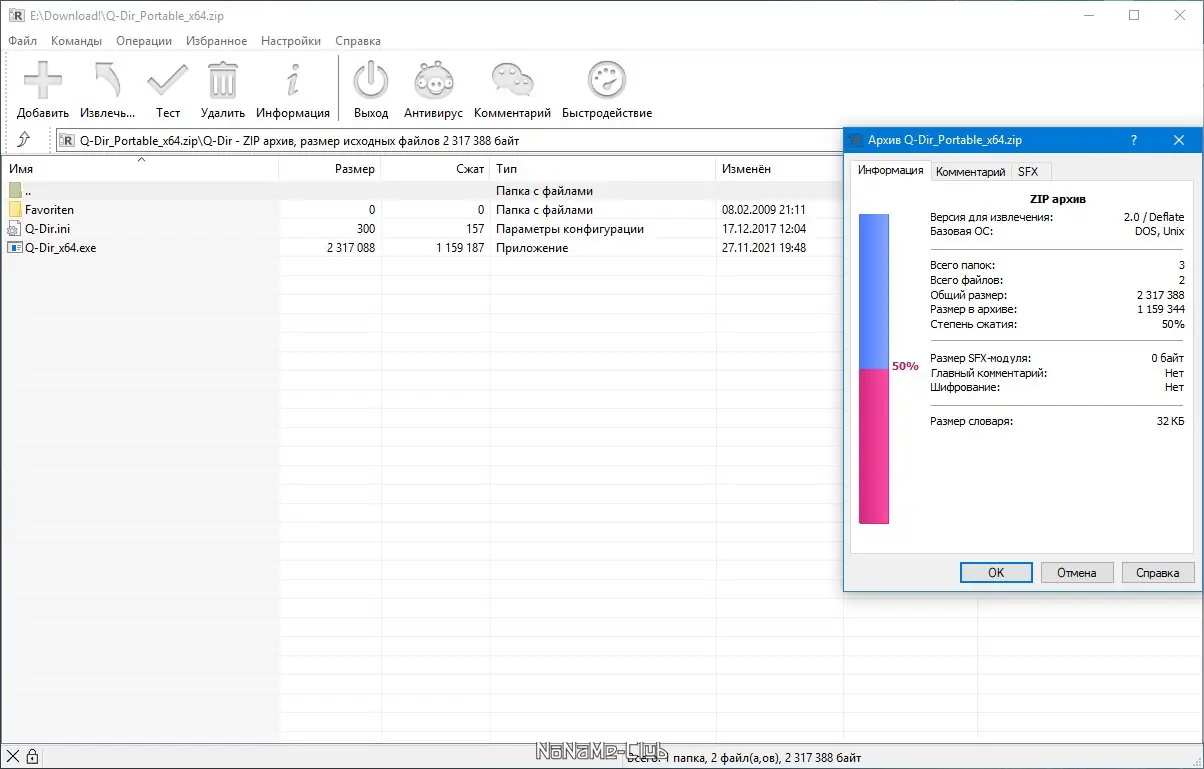The width and height of the screenshot is (1204, 769).
Task: Select the Q-Dir.ini file name
Action: tap(47, 229)
